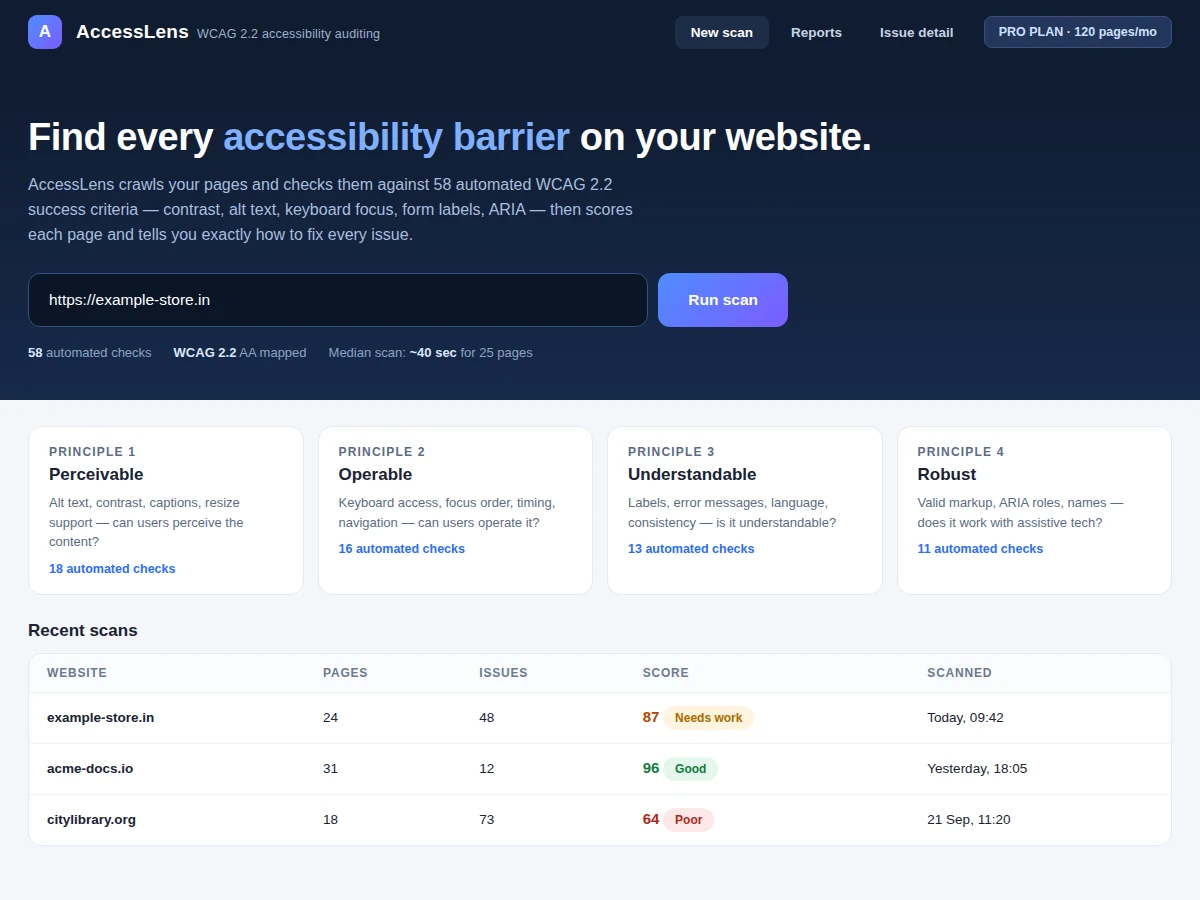Click the 21 Sep, 11:20 scan time
Viewport: 1200px width, 900px height.
click(969, 820)
